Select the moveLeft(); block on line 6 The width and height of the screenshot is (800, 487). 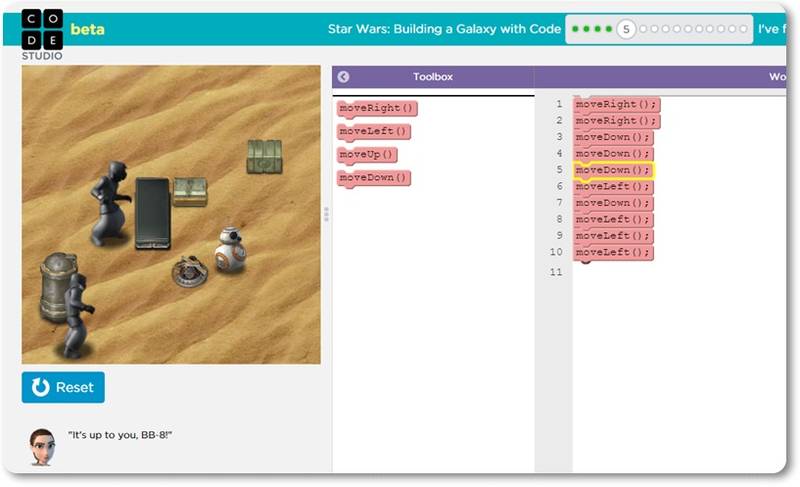pyautogui.click(x=613, y=187)
